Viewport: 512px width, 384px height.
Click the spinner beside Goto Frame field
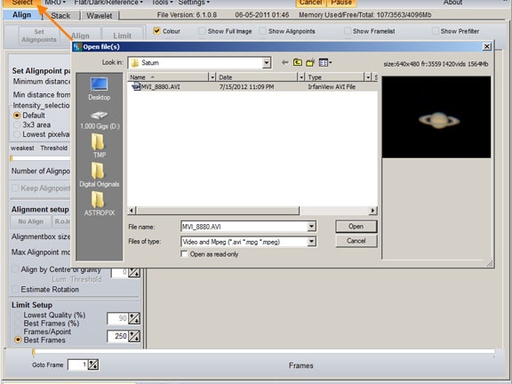93,365
